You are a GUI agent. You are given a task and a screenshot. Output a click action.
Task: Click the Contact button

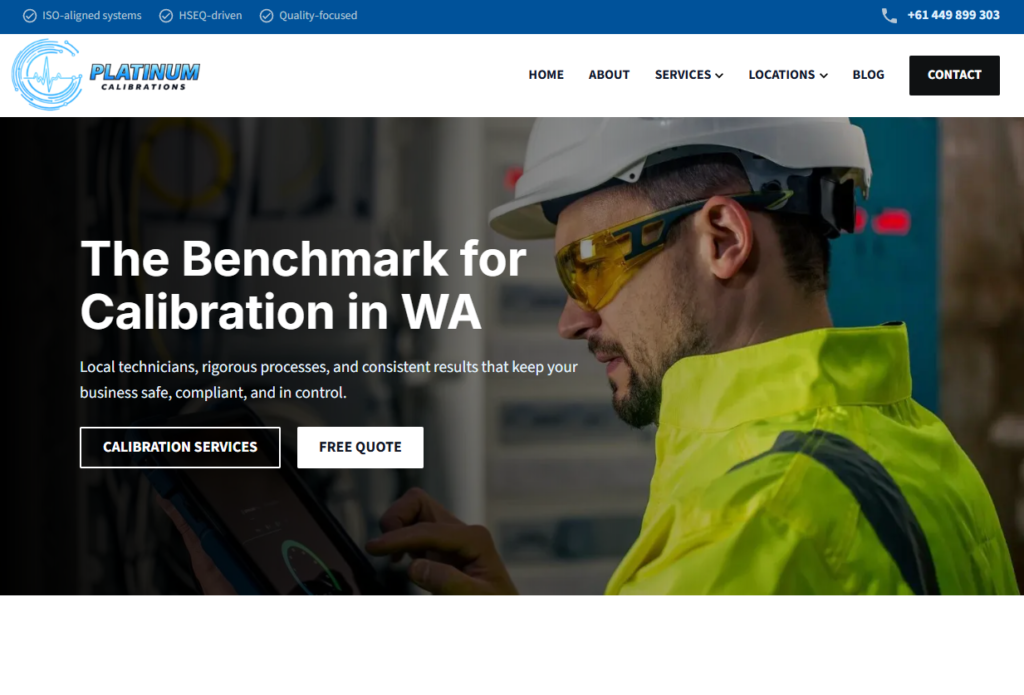[954, 75]
